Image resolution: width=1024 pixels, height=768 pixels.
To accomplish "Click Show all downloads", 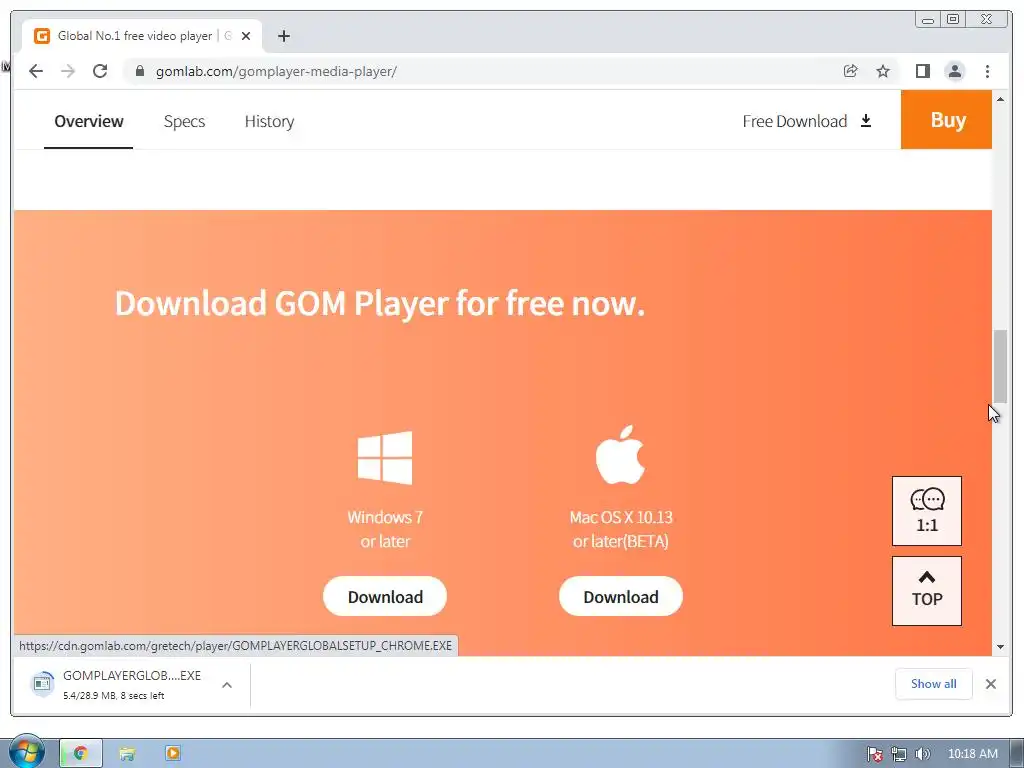I will [933, 684].
